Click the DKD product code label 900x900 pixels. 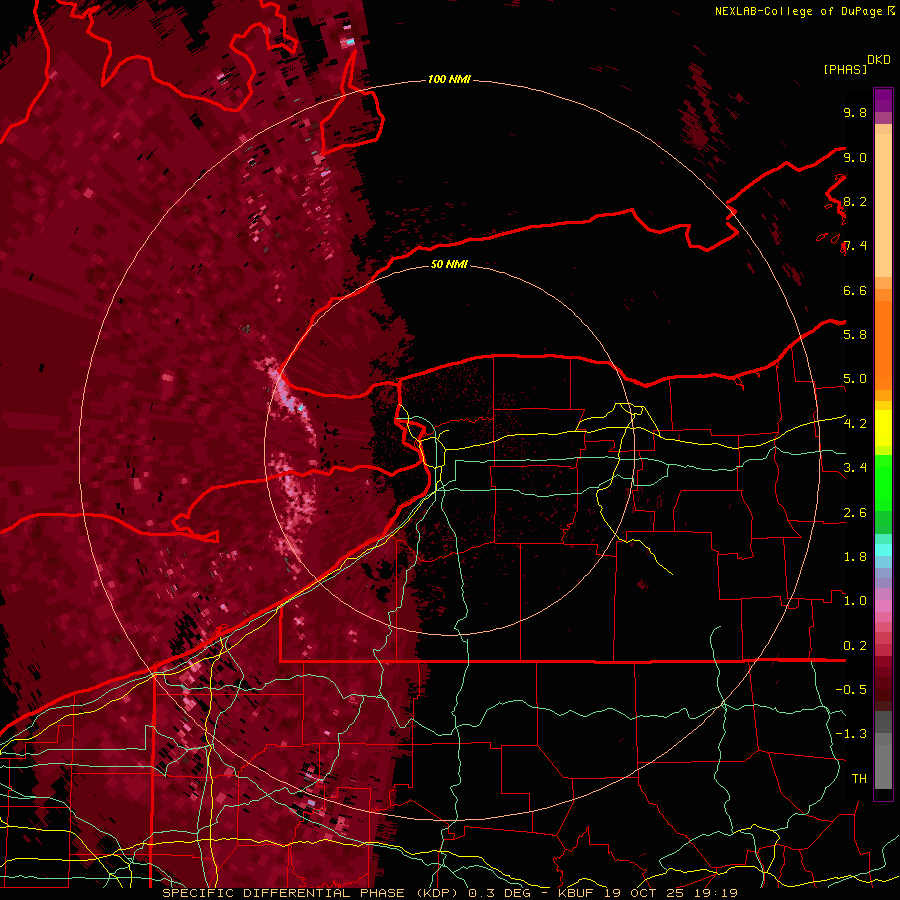879,59
